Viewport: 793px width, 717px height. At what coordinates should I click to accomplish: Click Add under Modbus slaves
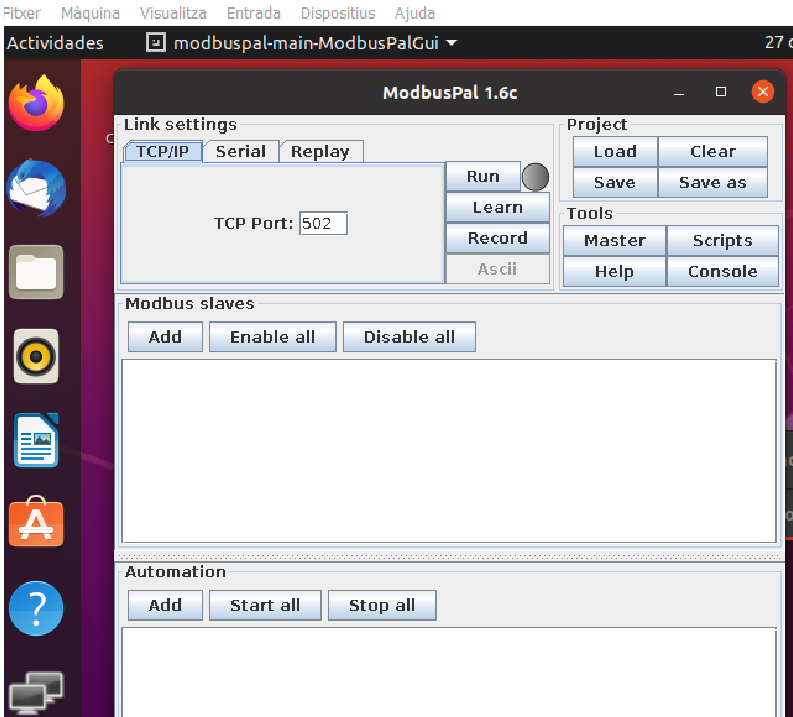pos(165,337)
